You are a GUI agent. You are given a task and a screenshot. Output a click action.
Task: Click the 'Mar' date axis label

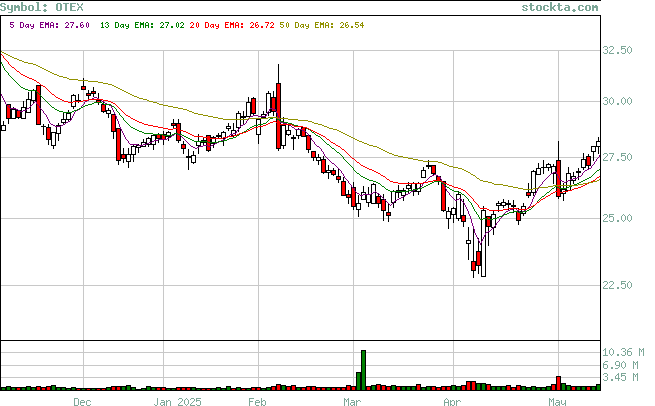tap(352, 401)
